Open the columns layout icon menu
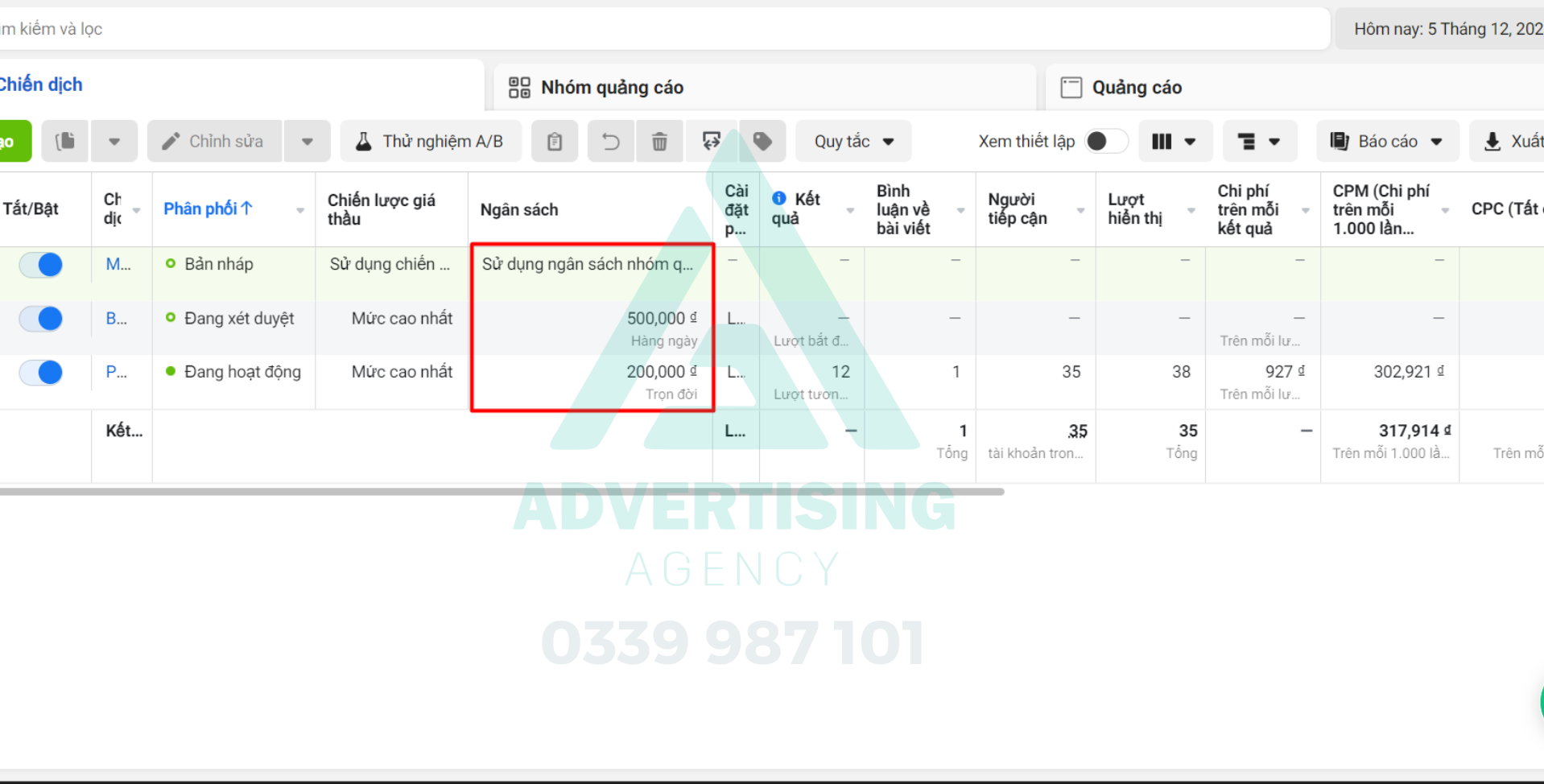Image resolution: width=1544 pixels, height=784 pixels. [1173, 142]
